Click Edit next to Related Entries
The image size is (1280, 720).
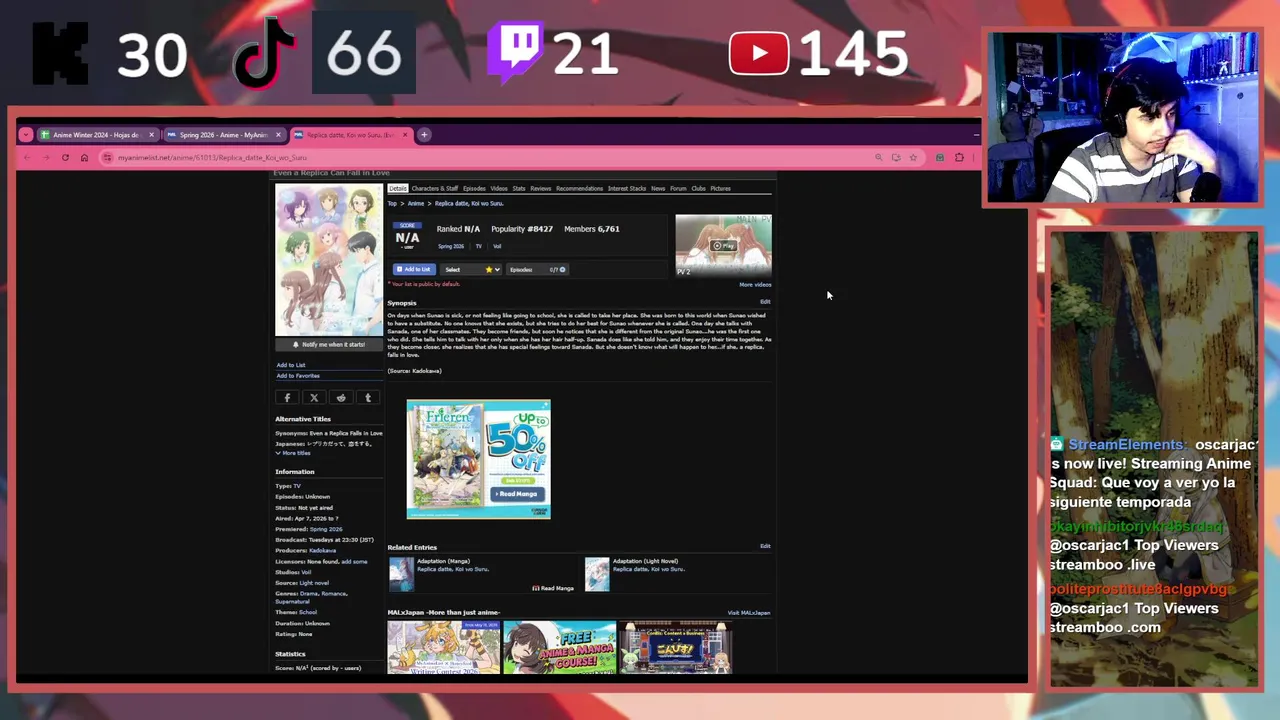coord(765,546)
